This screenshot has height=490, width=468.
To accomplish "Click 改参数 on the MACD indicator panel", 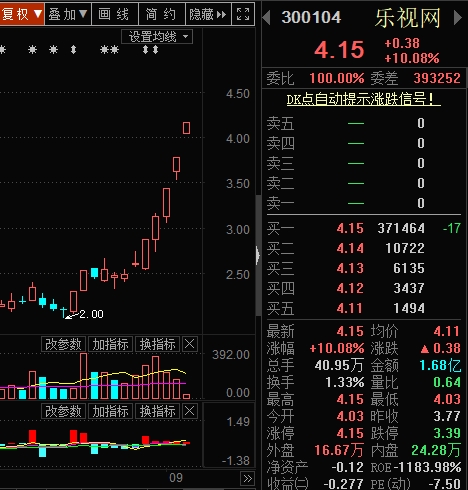I will (x=63, y=411).
